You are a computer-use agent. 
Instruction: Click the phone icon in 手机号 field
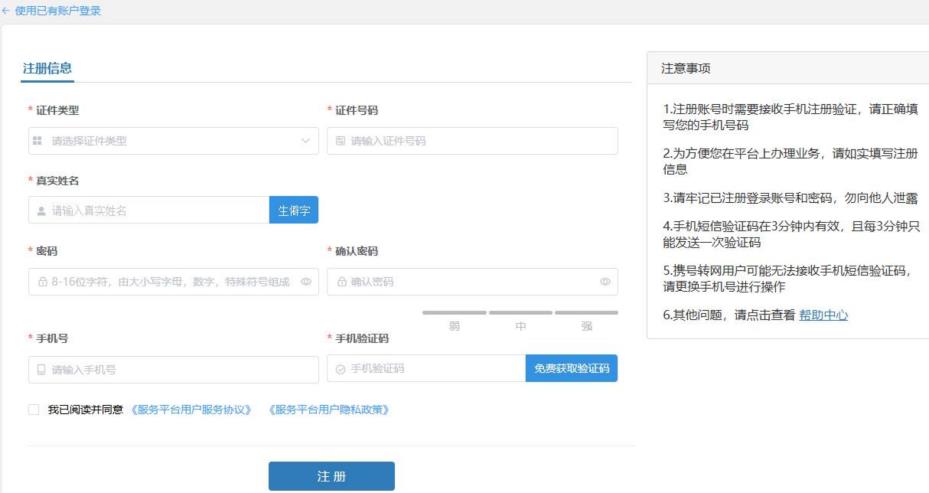click(x=41, y=370)
